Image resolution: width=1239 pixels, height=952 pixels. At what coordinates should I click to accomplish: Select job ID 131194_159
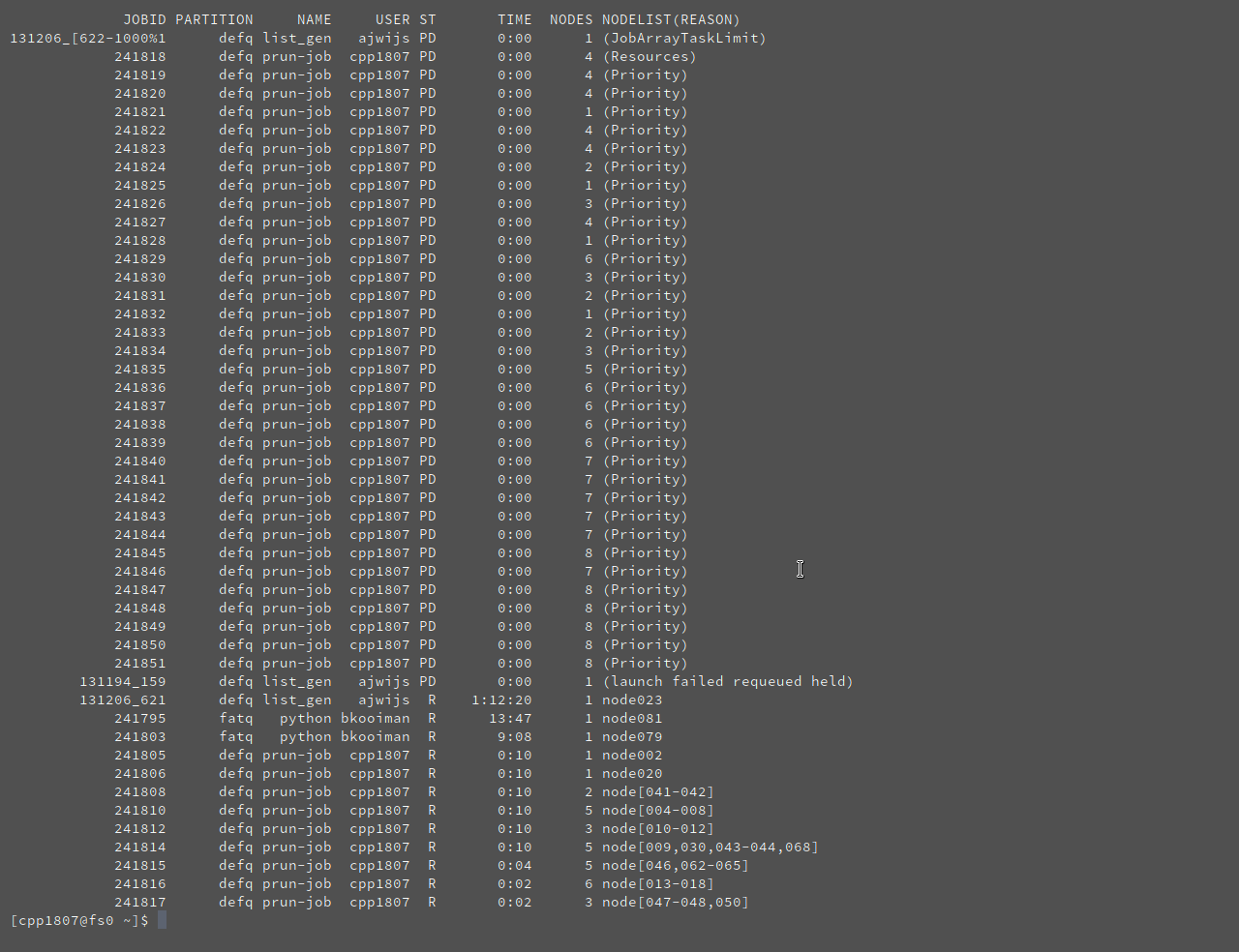coord(122,681)
